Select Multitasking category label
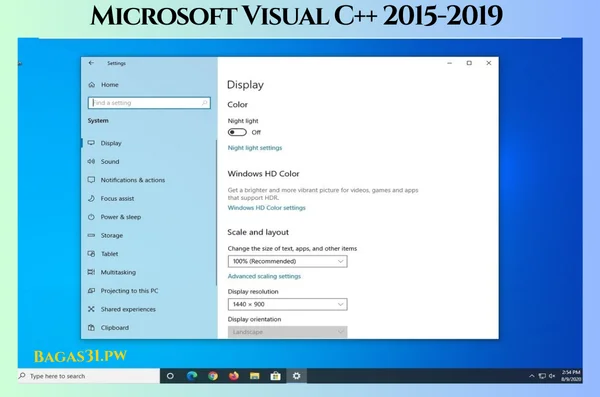Image resolution: width=600 pixels, height=397 pixels. click(x=118, y=272)
